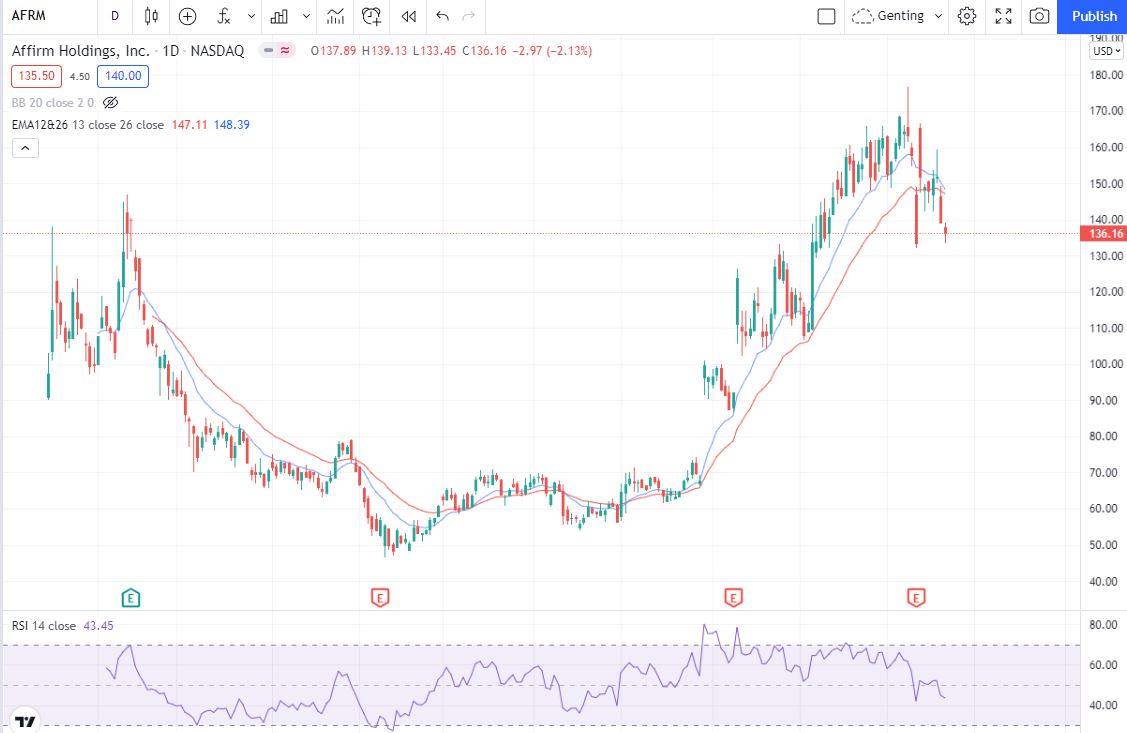Click the close price C136.16 in the header

pyautogui.click(x=484, y=51)
